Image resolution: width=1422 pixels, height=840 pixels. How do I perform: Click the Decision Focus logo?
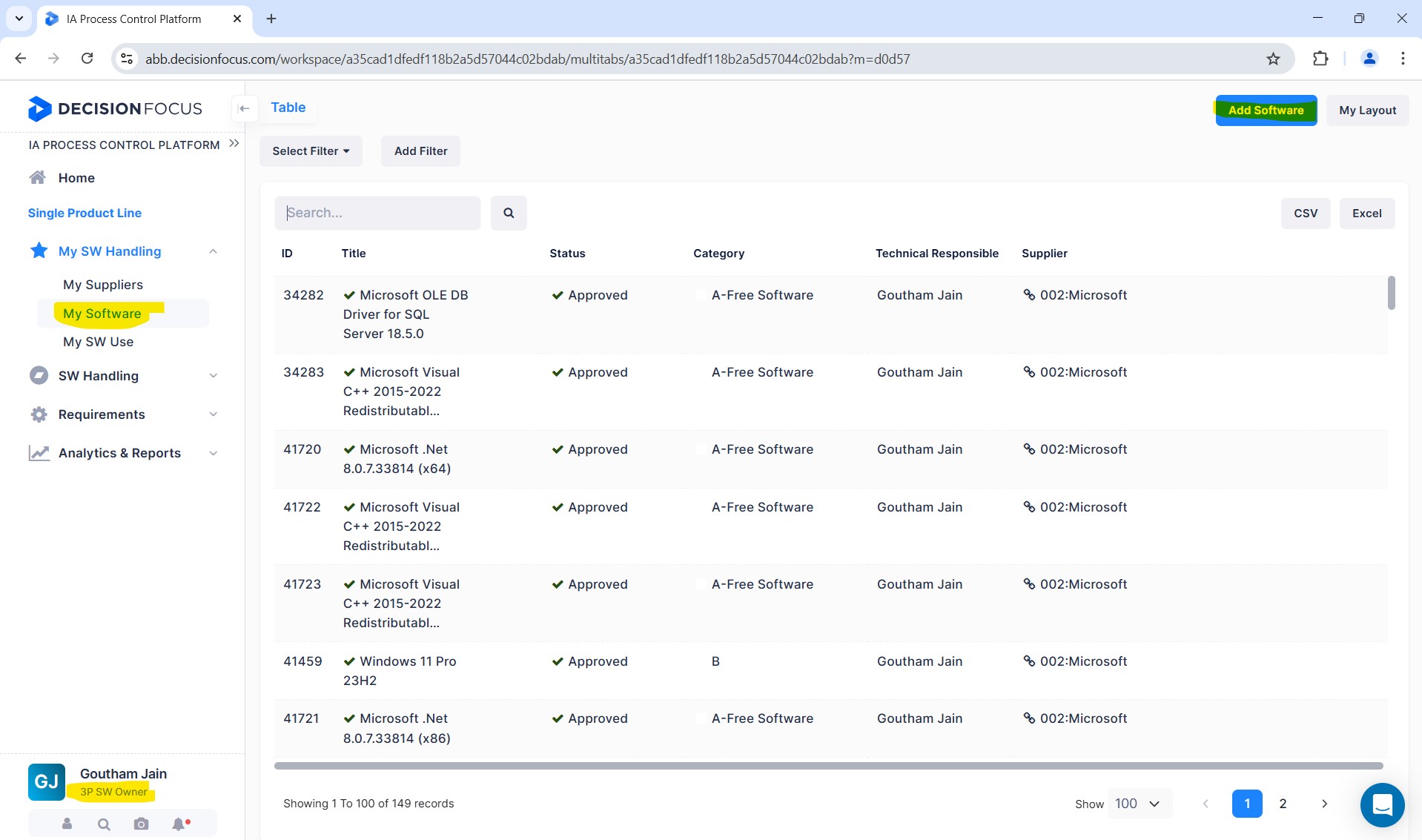pyautogui.click(x=114, y=109)
